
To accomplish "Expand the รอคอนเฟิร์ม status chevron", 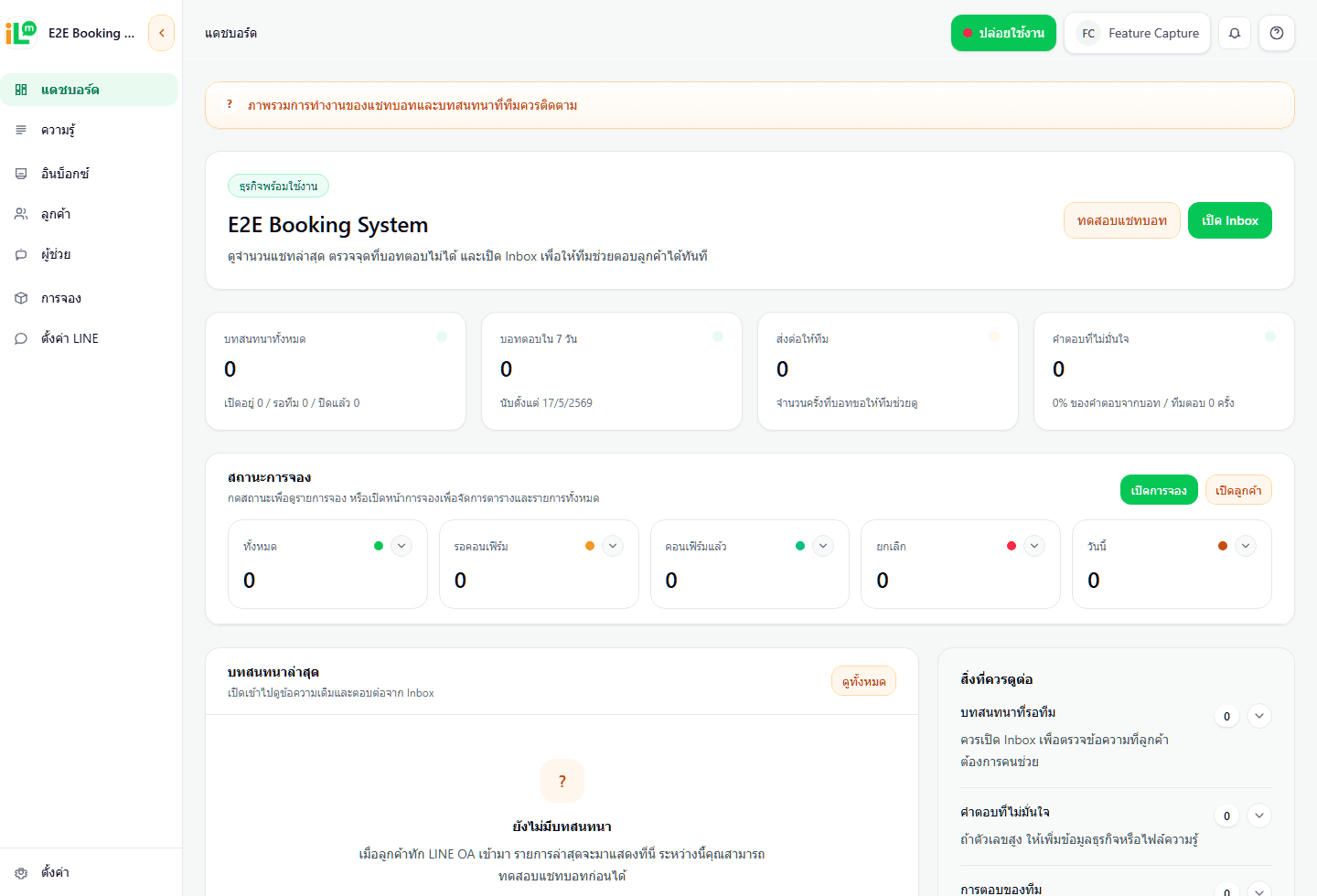I will 613,546.
